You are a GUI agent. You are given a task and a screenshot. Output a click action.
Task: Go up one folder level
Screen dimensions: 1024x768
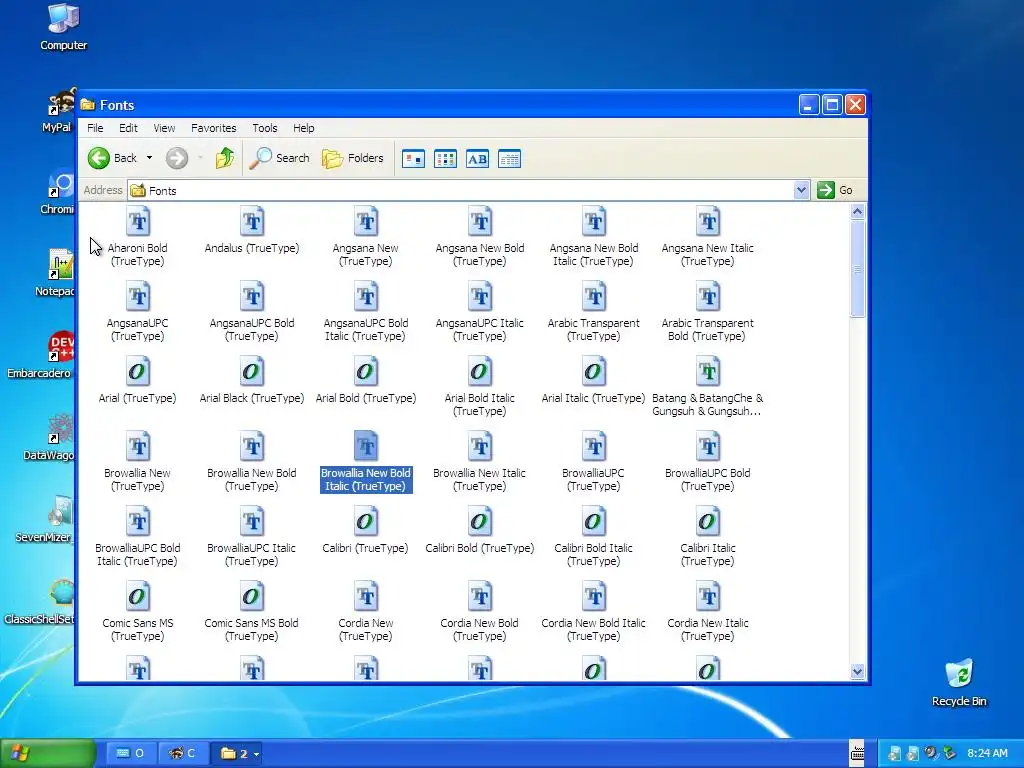click(x=225, y=158)
